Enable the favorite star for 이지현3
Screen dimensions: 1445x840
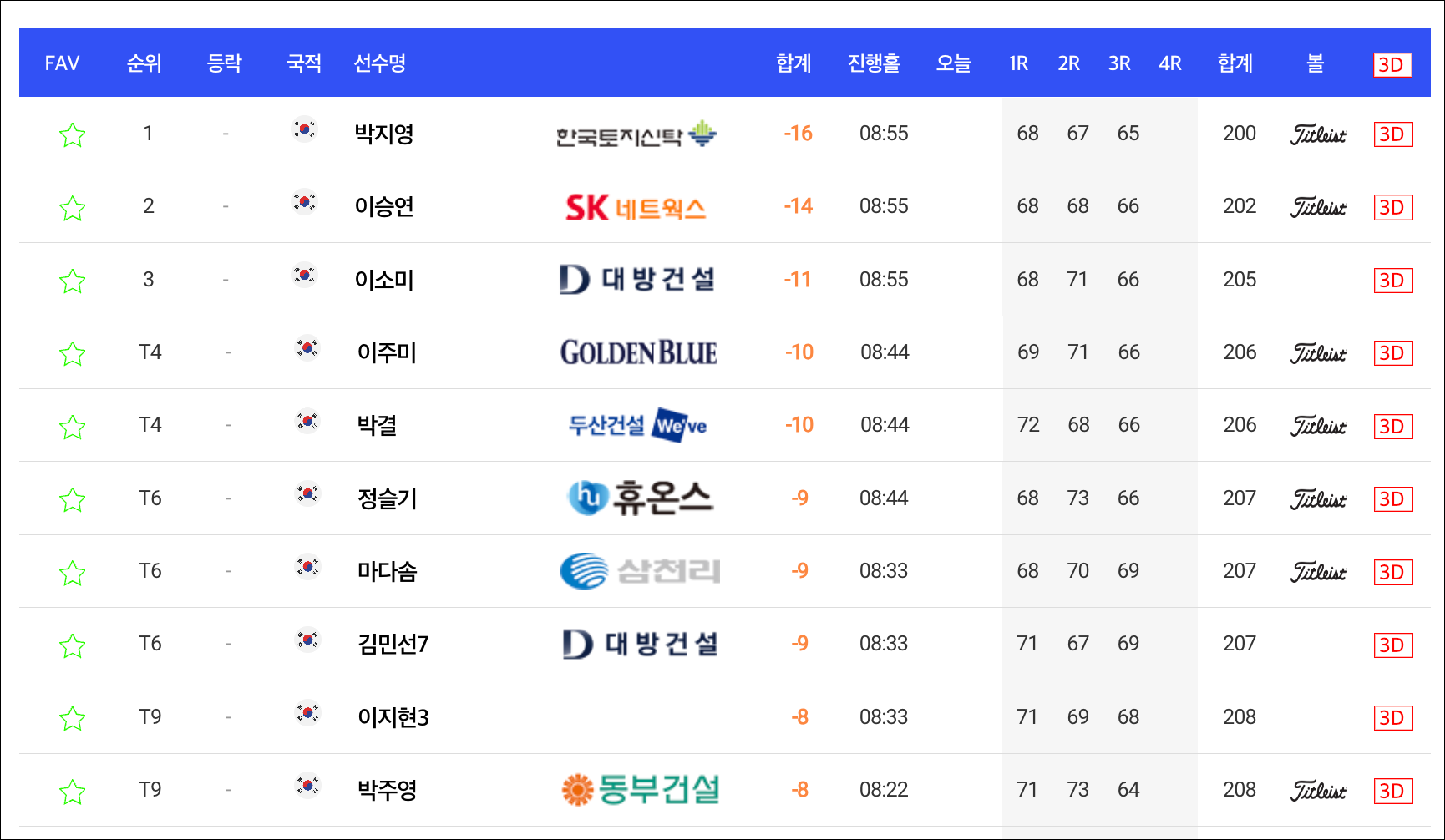(x=73, y=716)
